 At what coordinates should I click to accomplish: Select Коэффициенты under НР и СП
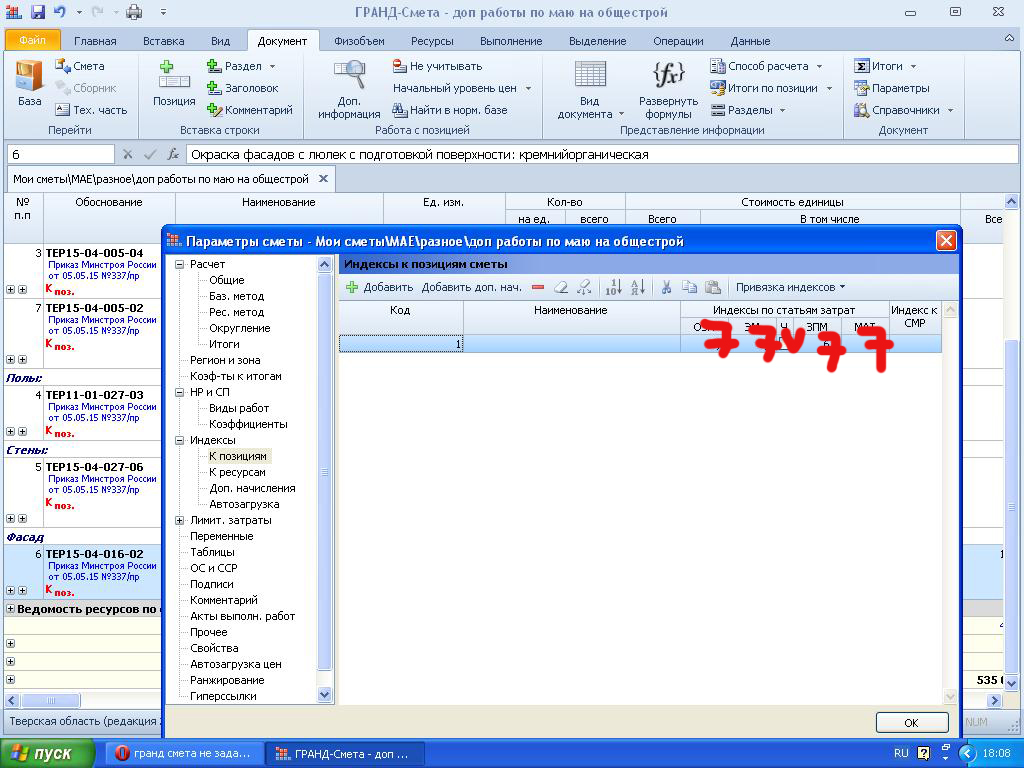pyautogui.click(x=248, y=424)
